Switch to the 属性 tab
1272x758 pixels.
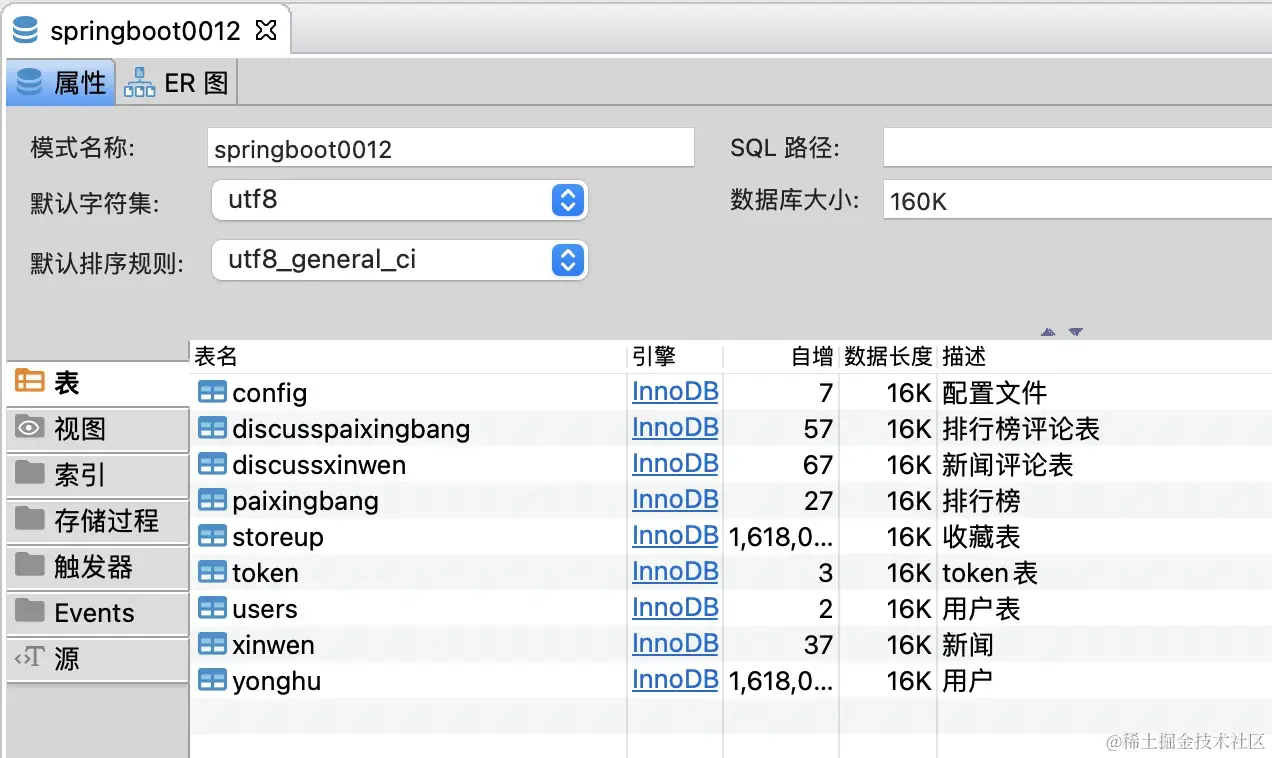[61, 82]
